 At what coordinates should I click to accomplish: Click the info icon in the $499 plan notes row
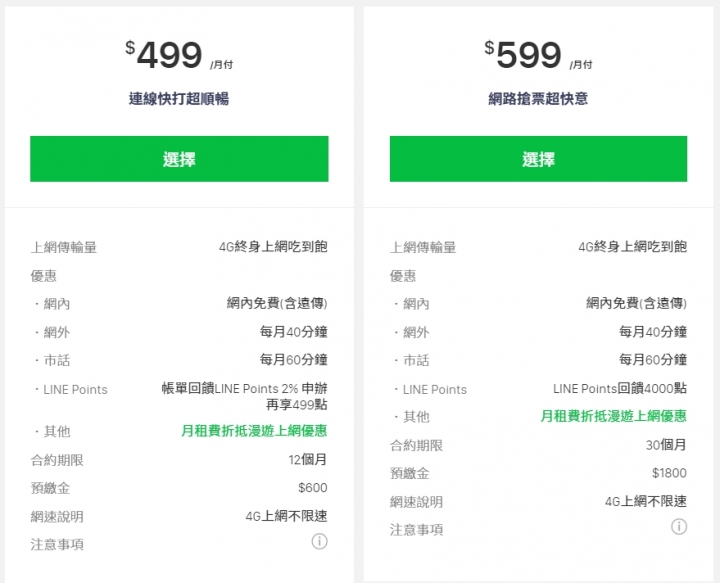(319, 541)
